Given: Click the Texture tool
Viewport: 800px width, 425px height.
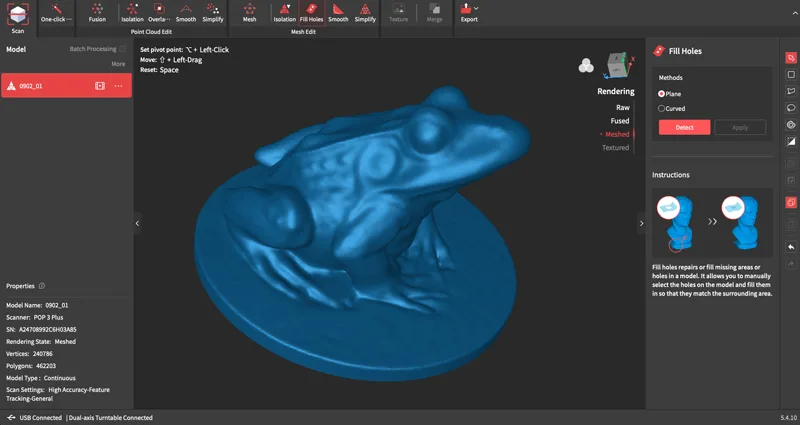Looking at the screenshot, I should 398,13.
